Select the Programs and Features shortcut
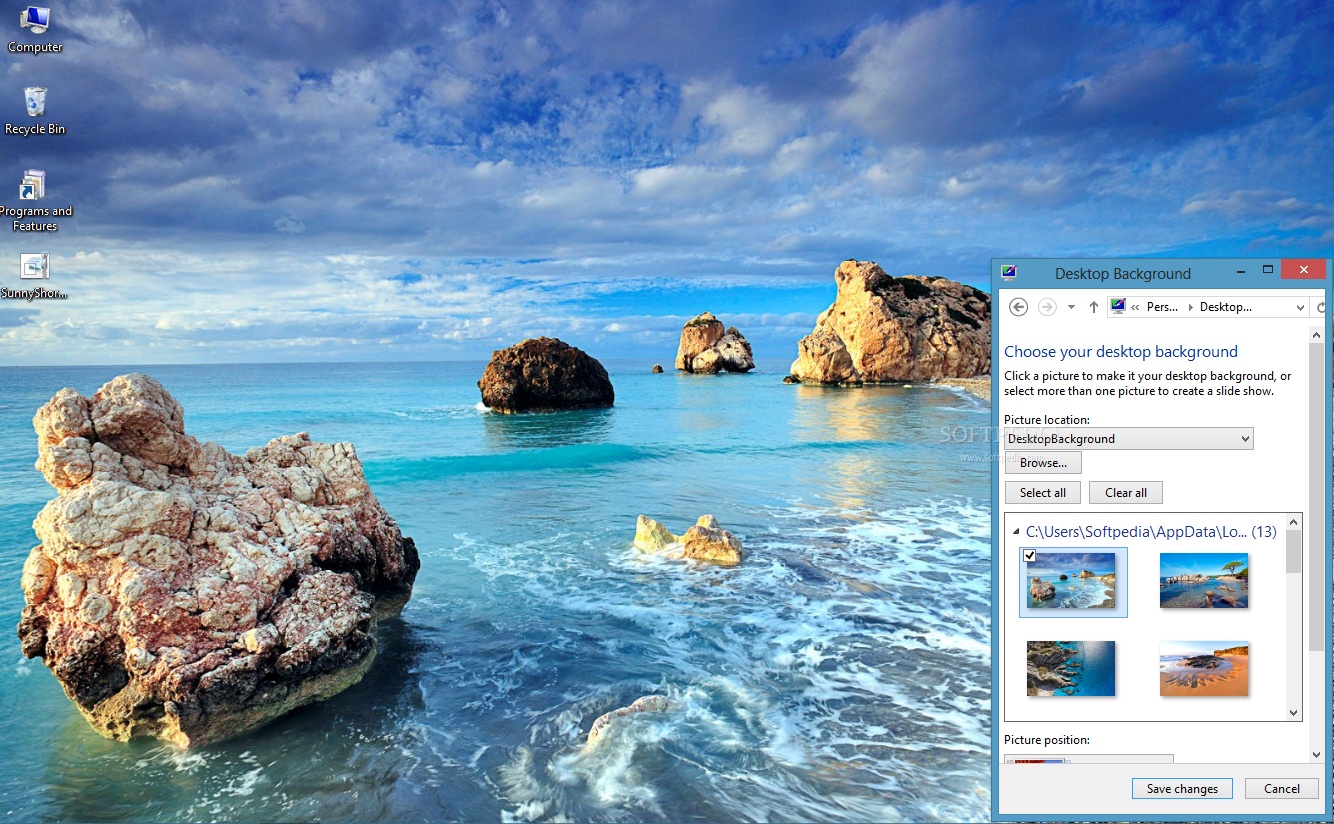1334x824 pixels. (35, 201)
